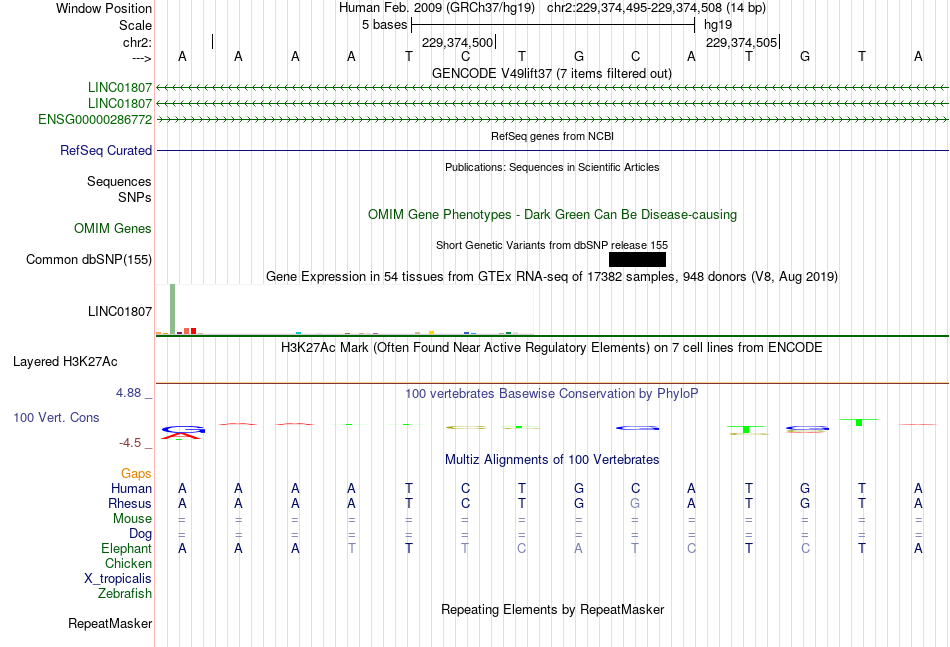The width and height of the screenshot is (950, 647).
Task: Open H3K27Ac Mark ENCODE track title
Action: coord(552,348)
